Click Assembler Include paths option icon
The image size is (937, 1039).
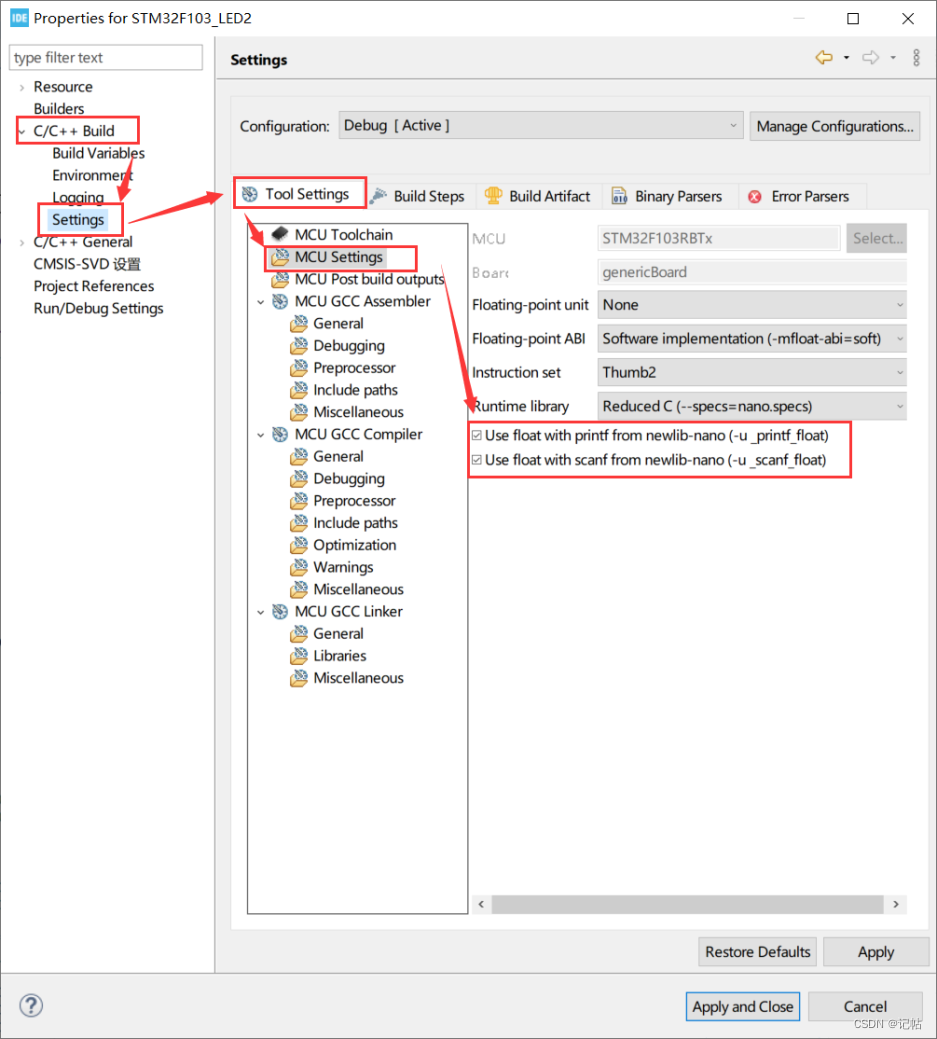pos(299,390)
